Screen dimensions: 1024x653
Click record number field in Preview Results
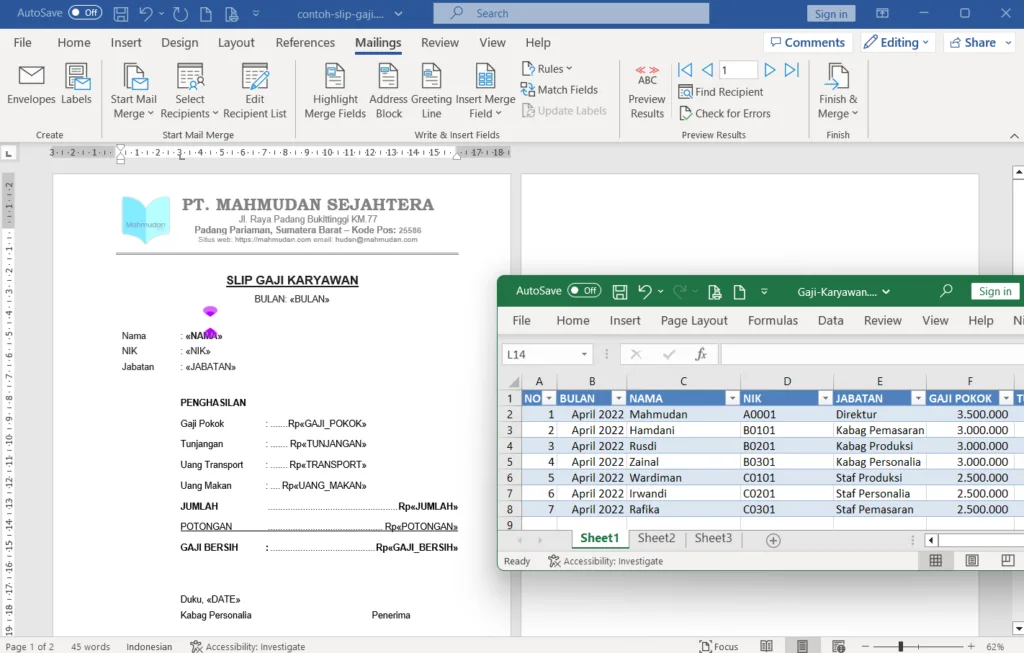pyautogui.click(x=738, y=70)
